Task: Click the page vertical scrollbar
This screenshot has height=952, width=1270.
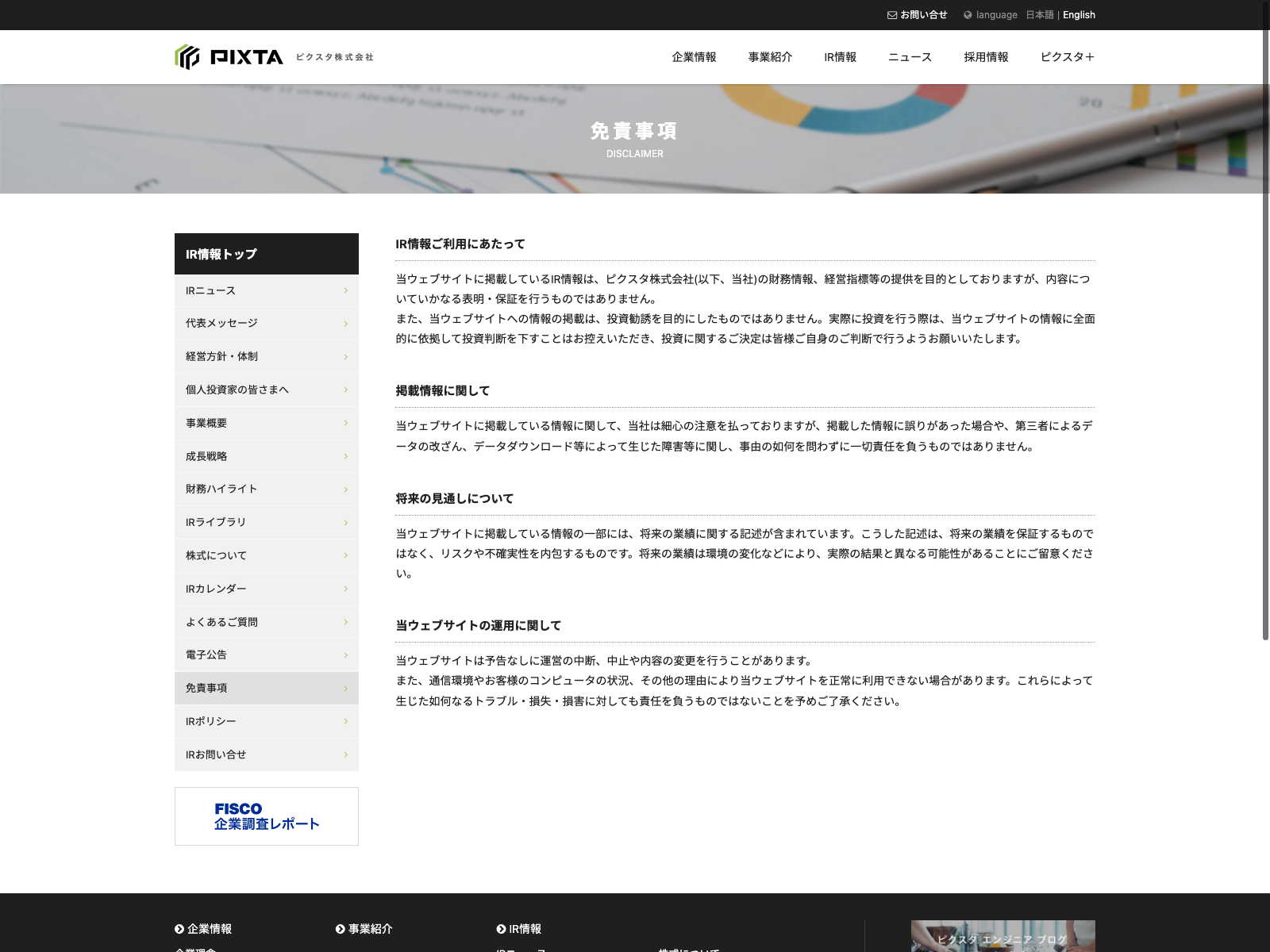Action: [x=1265, y=357]
